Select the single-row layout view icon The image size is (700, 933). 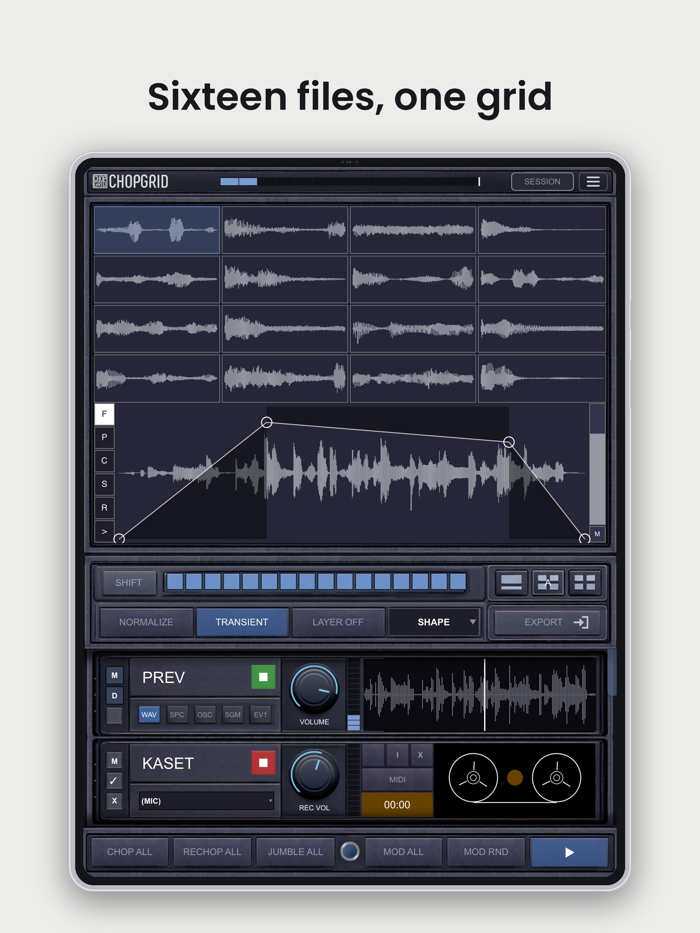(x=511, y=582)
